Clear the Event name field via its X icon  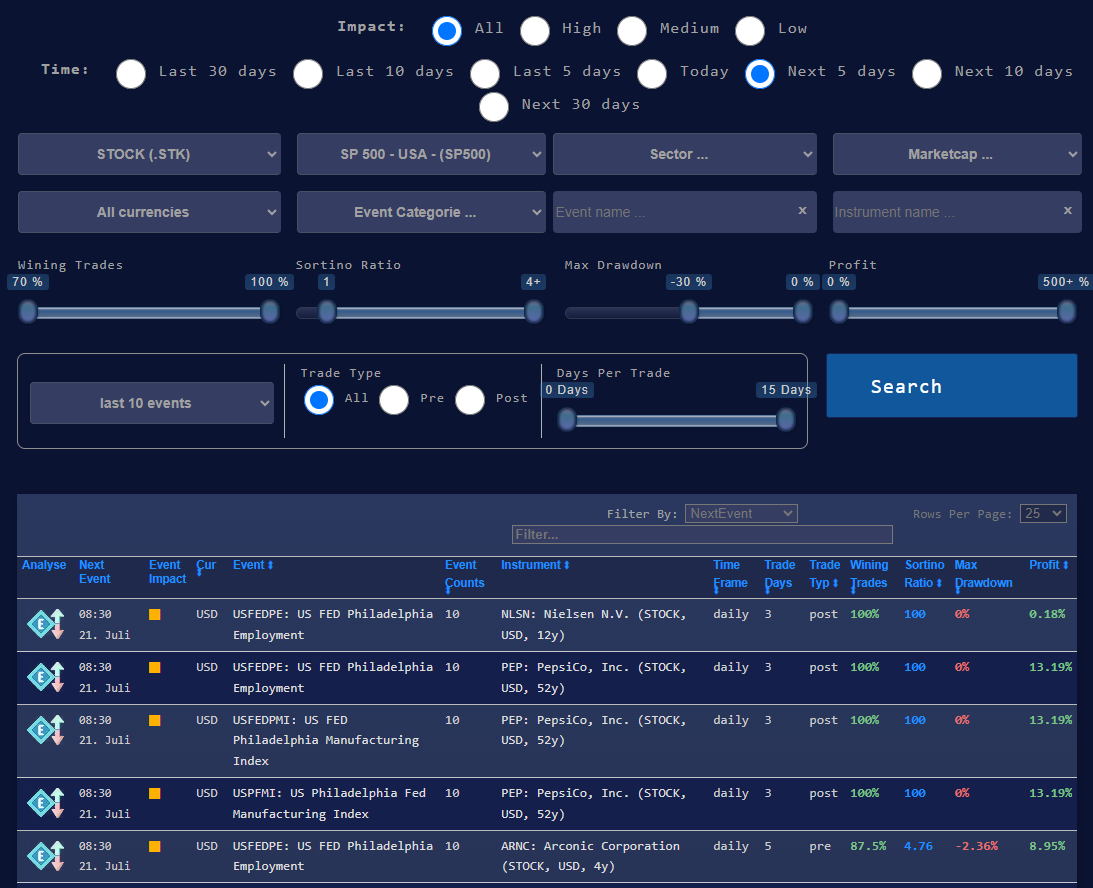coord(802,211)
